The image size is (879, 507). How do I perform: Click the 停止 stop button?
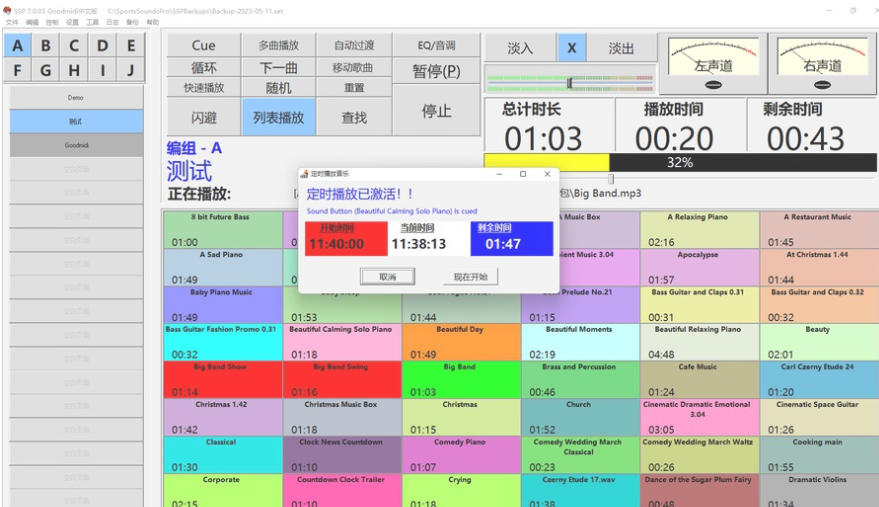(x=437, y=110)
